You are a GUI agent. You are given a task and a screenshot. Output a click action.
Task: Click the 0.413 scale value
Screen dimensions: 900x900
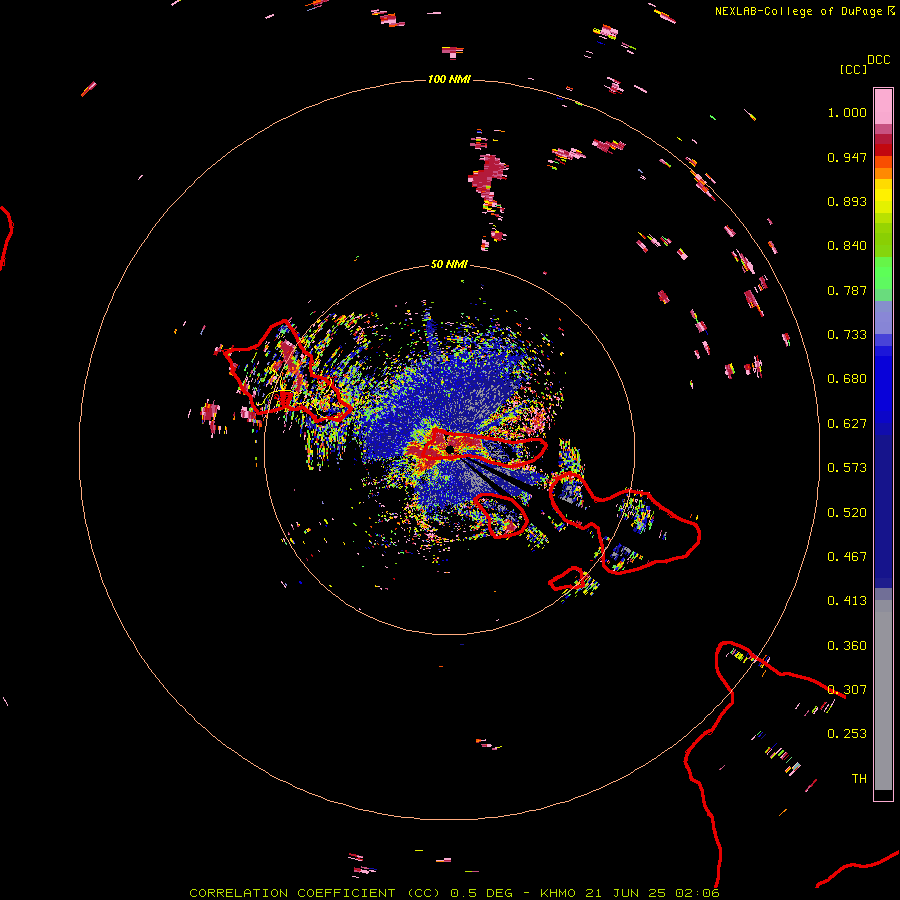coord(847,601)
